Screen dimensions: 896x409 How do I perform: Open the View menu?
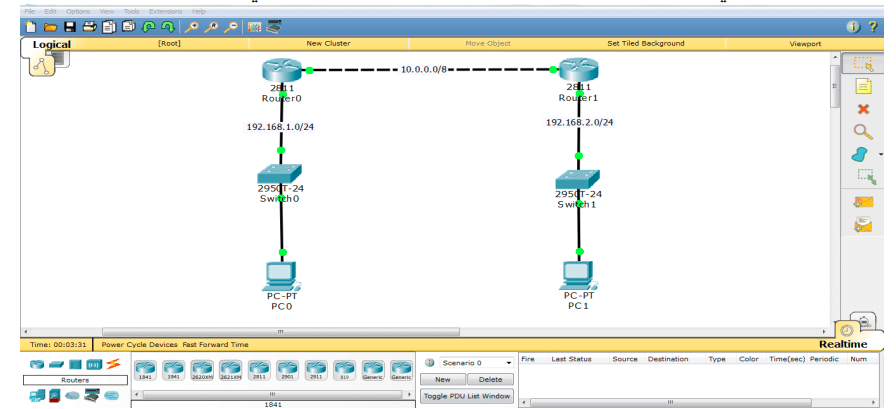click(106, 11)
